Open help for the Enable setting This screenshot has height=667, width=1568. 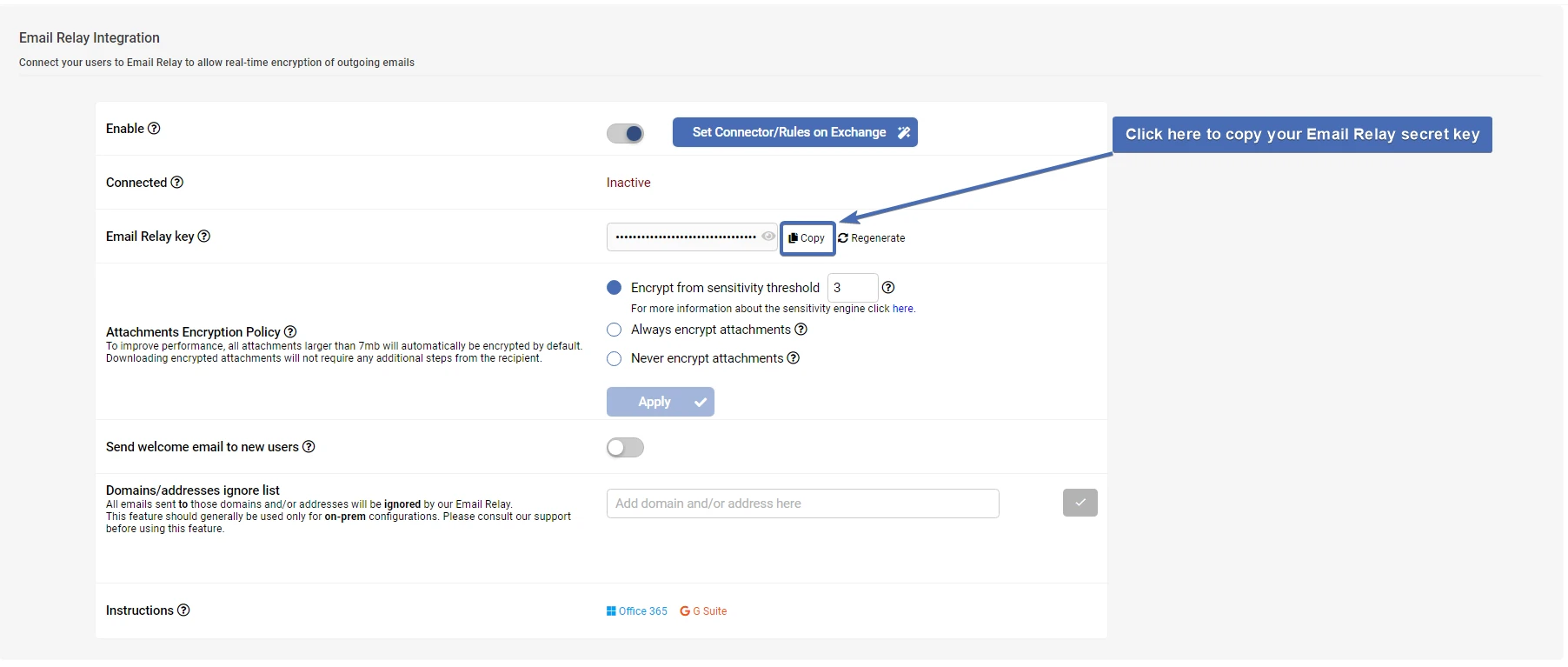(156, 128)
